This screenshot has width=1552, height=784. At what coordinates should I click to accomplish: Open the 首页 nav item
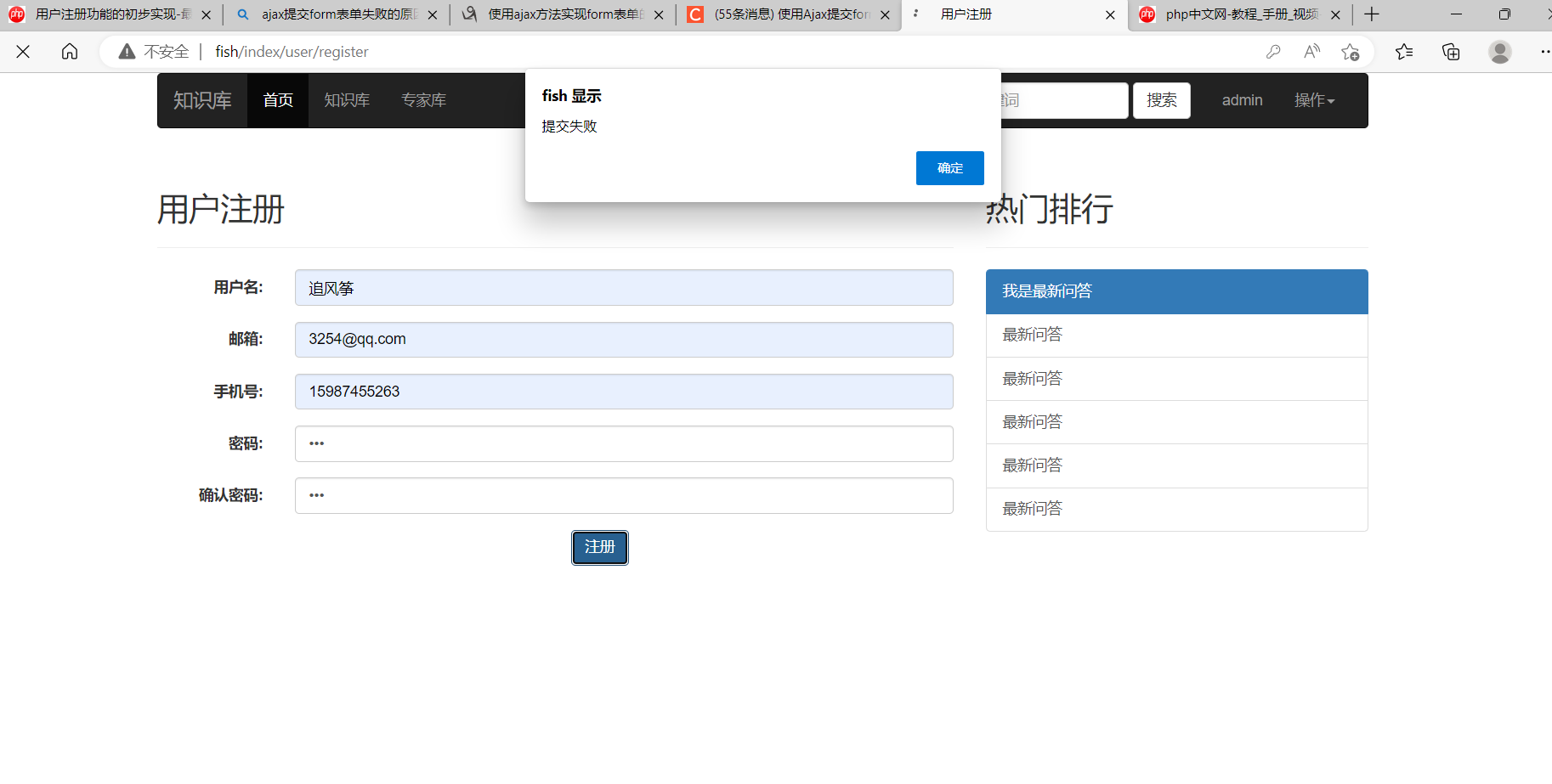pyautogui.click(x=278, y=100)
